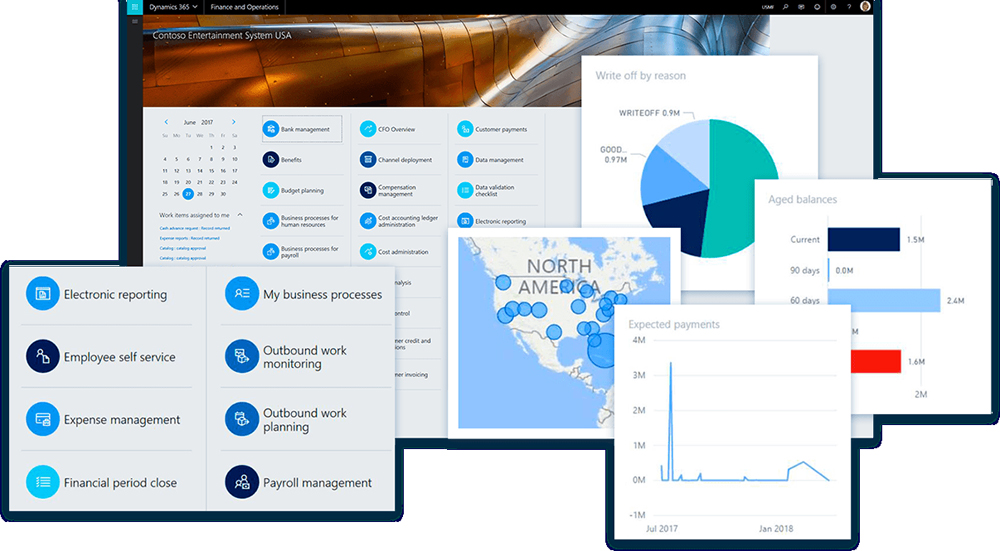Select highlighted date 27 in calendar
Image resolution: width=1000 pixels, height=551 pixels.
click(188, 194)
